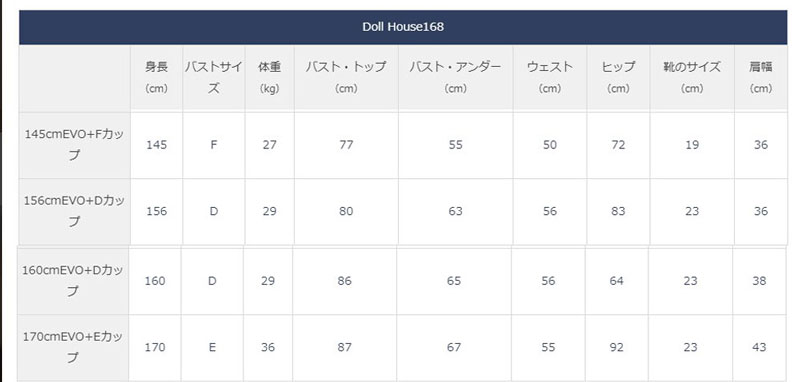
Task: Click weight value 27 in 145cm row
Action: pos(269,145)
